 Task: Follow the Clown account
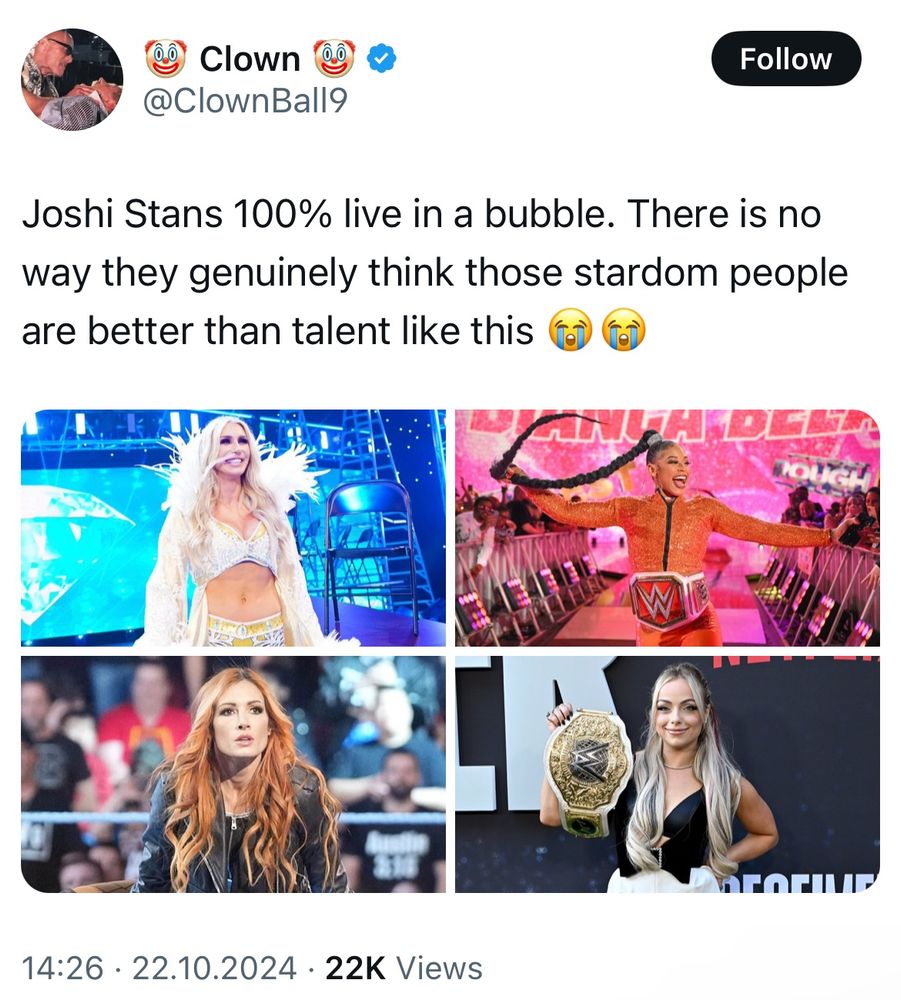(786, 59)
